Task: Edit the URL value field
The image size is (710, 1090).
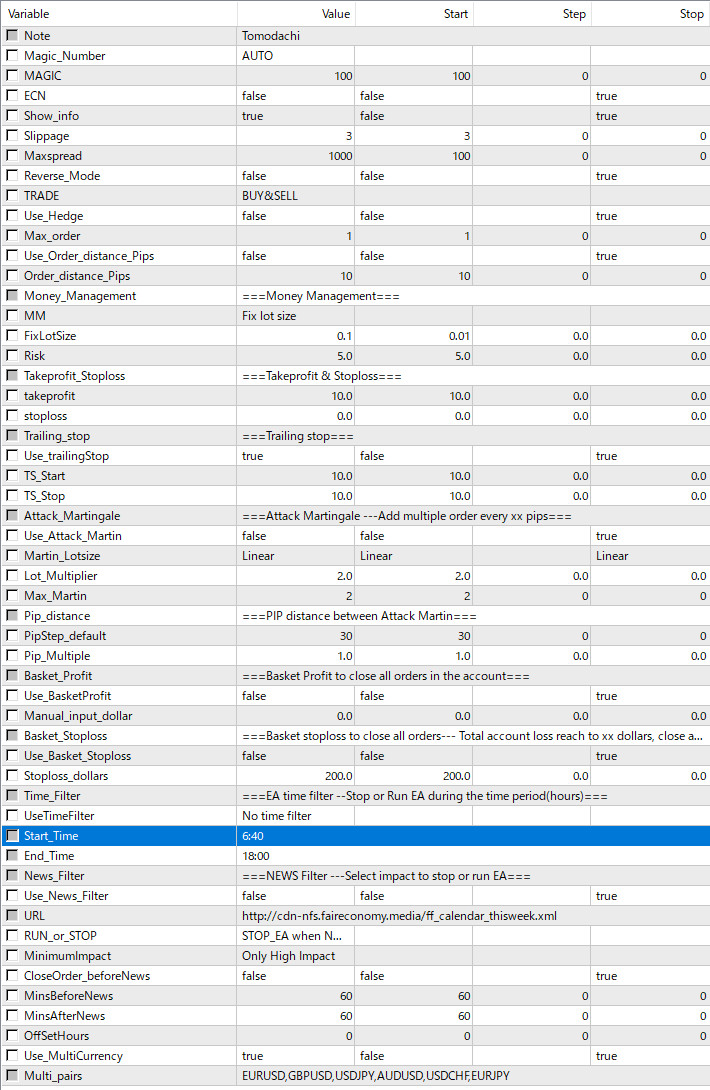Action: [x=473, y=916]
